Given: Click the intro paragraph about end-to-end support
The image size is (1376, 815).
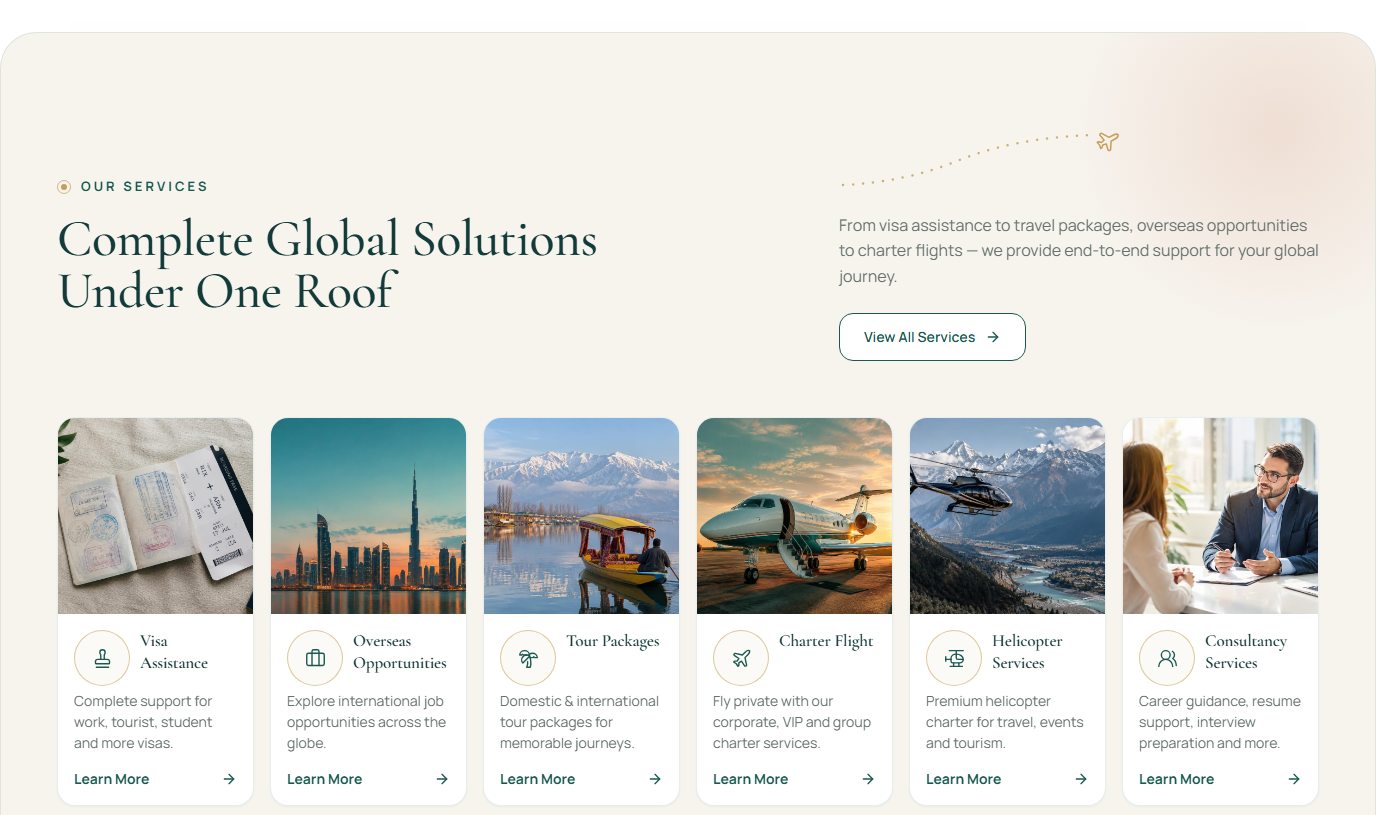Looking at the screenshot, I should coord(1079,251).
